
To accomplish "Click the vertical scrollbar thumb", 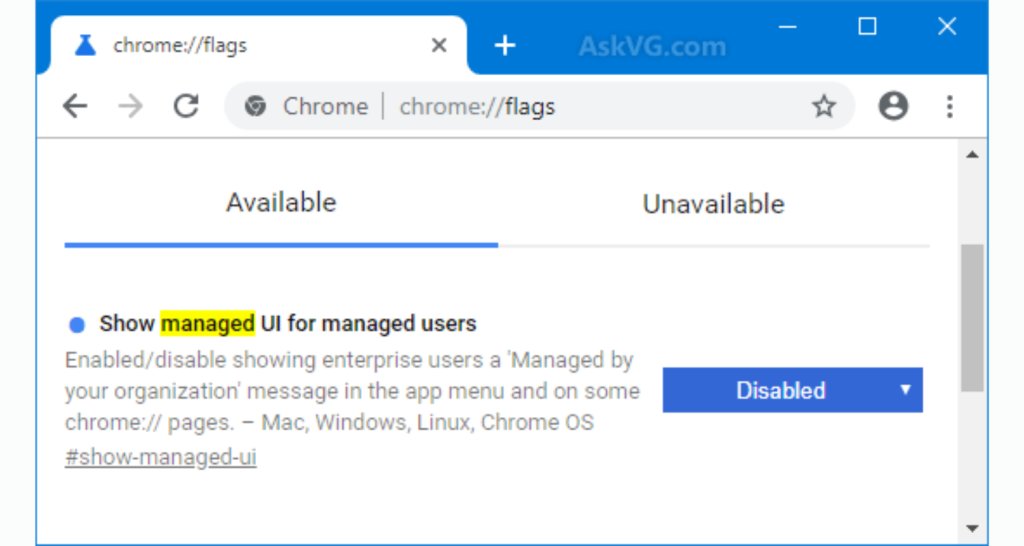I will pos(972,318).
